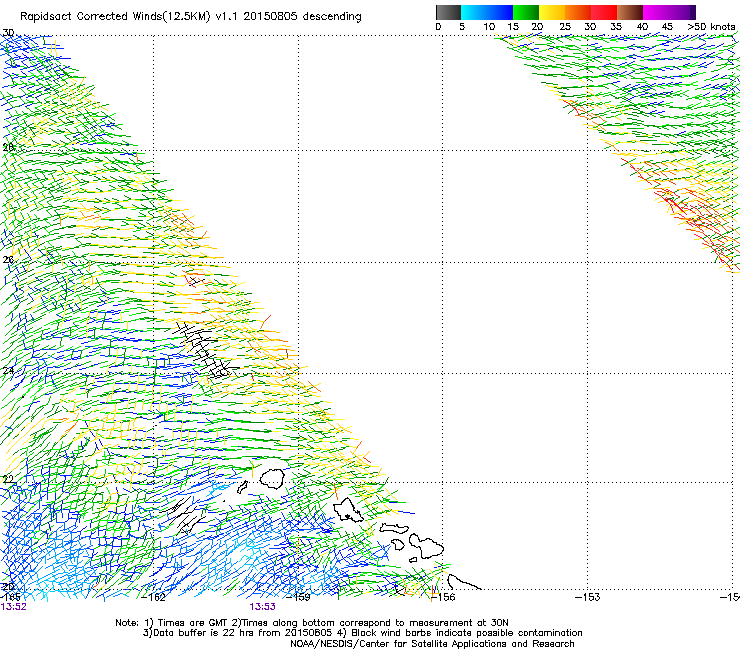Click the purple time stamp 13:52
This screenshot has width=740, height=650.
pyautogui.click(x=14, y=607)
